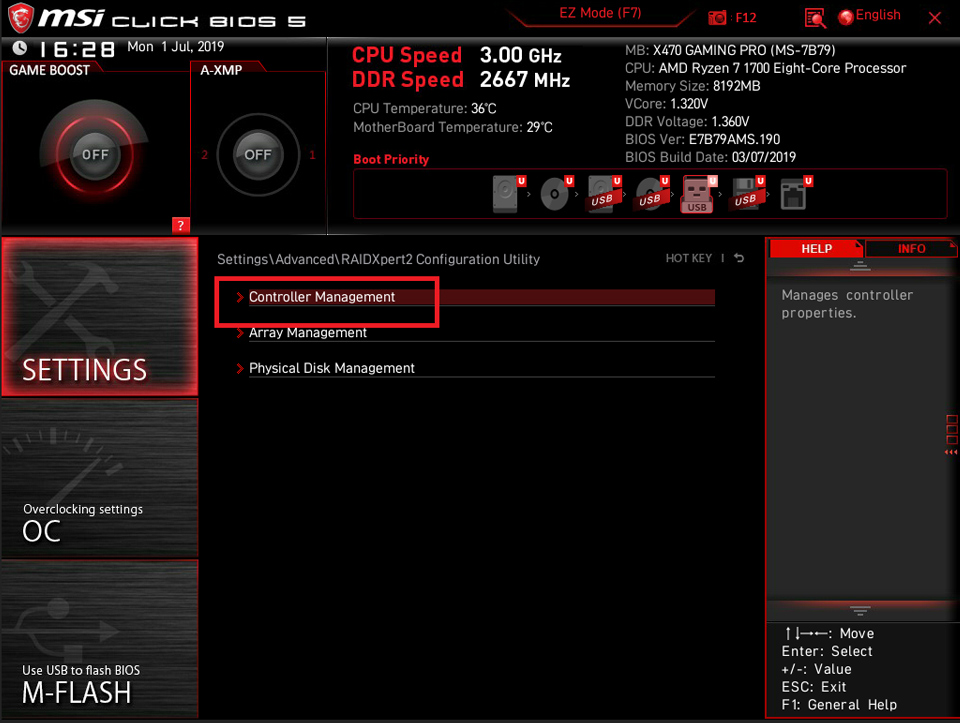Select the network boot device icon
The height and width of the screenshot is (723, 960).
(796, 193)
